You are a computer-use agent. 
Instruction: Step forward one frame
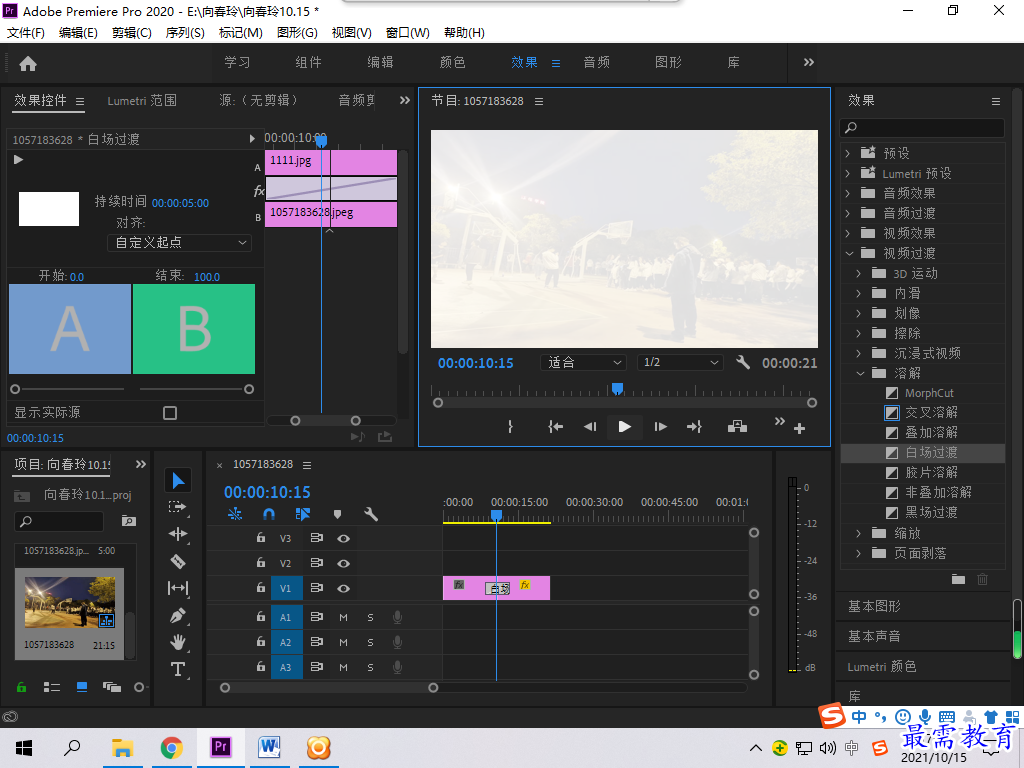(x=660, y=426)
